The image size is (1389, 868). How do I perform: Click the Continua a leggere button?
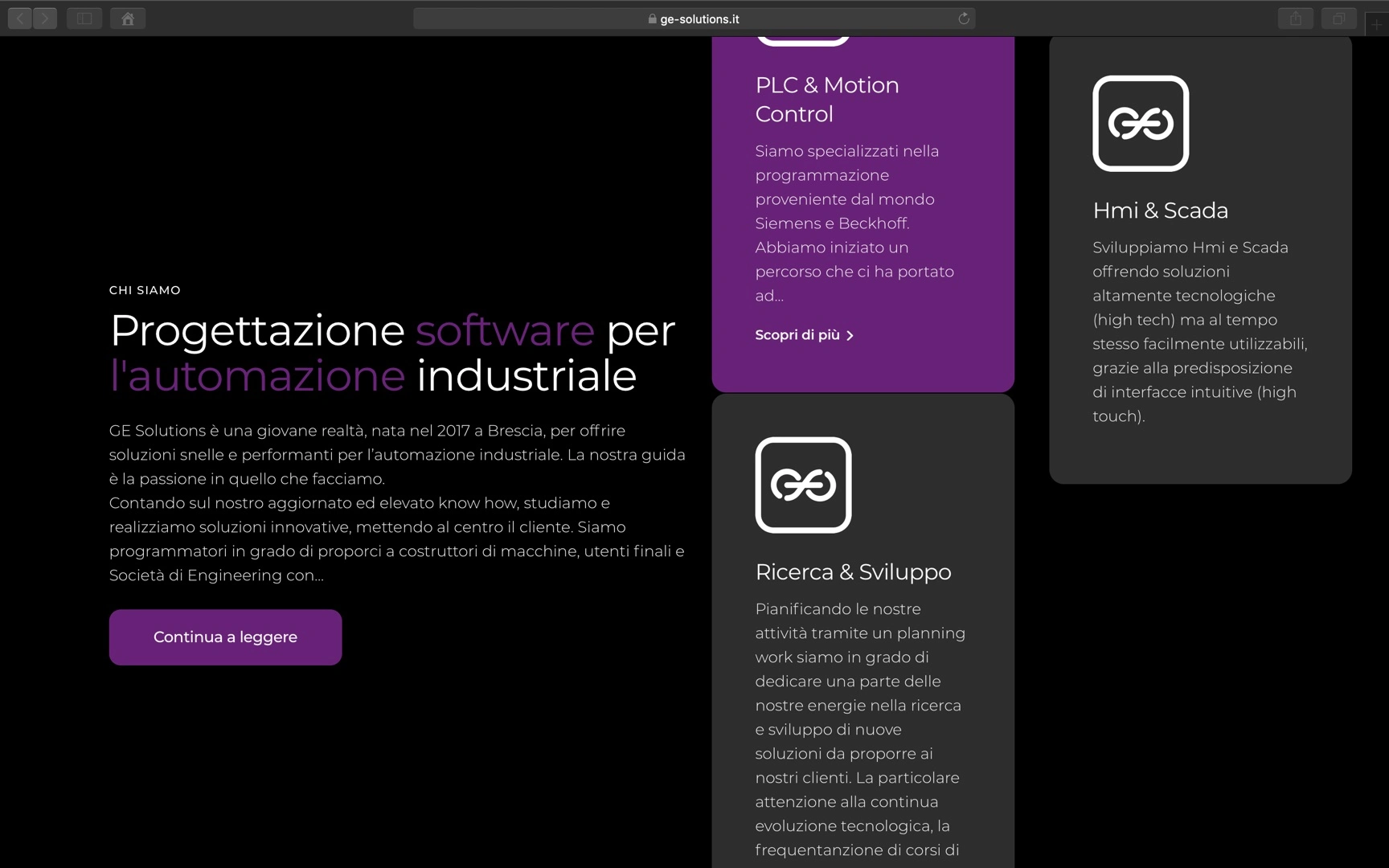pyautogui.click(x=225, y=637)
